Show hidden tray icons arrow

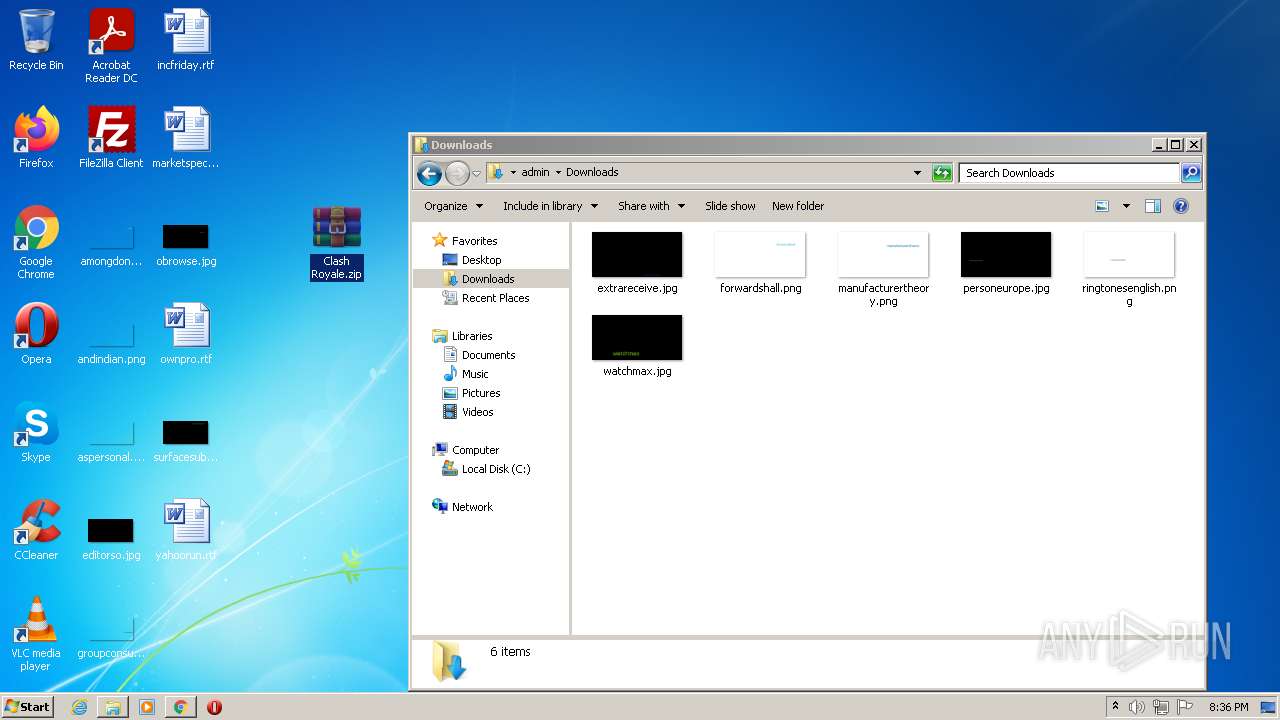[x=1115, y=707]
